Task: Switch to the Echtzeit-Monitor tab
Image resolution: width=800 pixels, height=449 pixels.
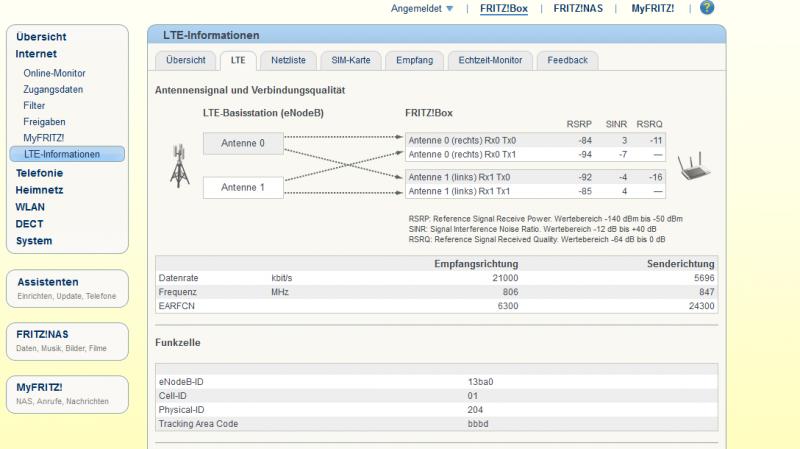Action: (490, 60)
